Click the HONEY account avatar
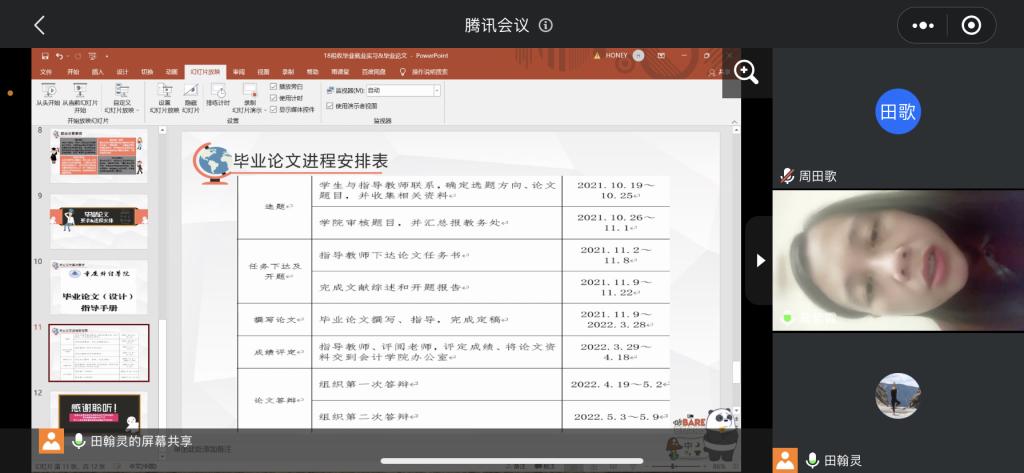The height and width of the screenshot is (473, 1024). coord(638,56)
